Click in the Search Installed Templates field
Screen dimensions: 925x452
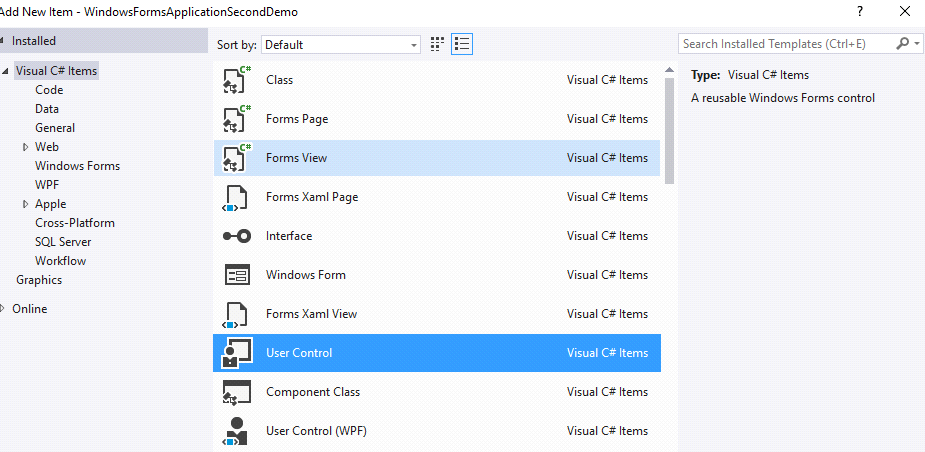click(786, 44)
